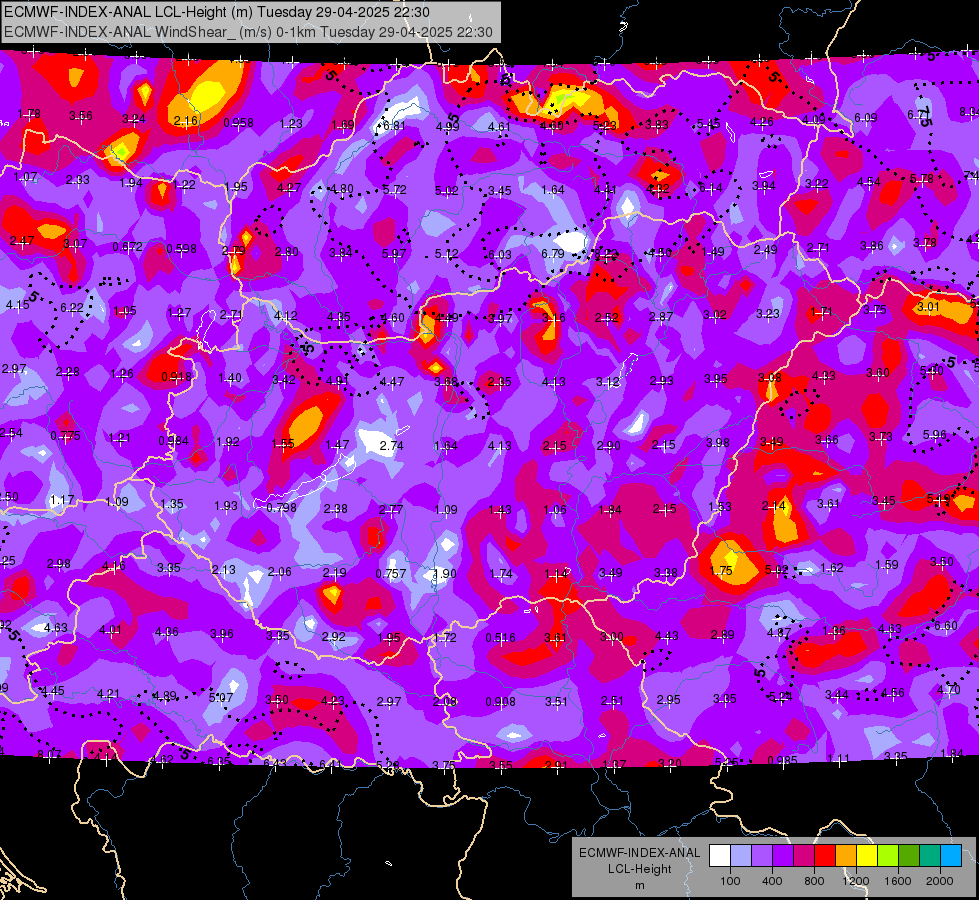Click the legend tick label 800
The image size is (979, 900).
click(x=814, y=881)
